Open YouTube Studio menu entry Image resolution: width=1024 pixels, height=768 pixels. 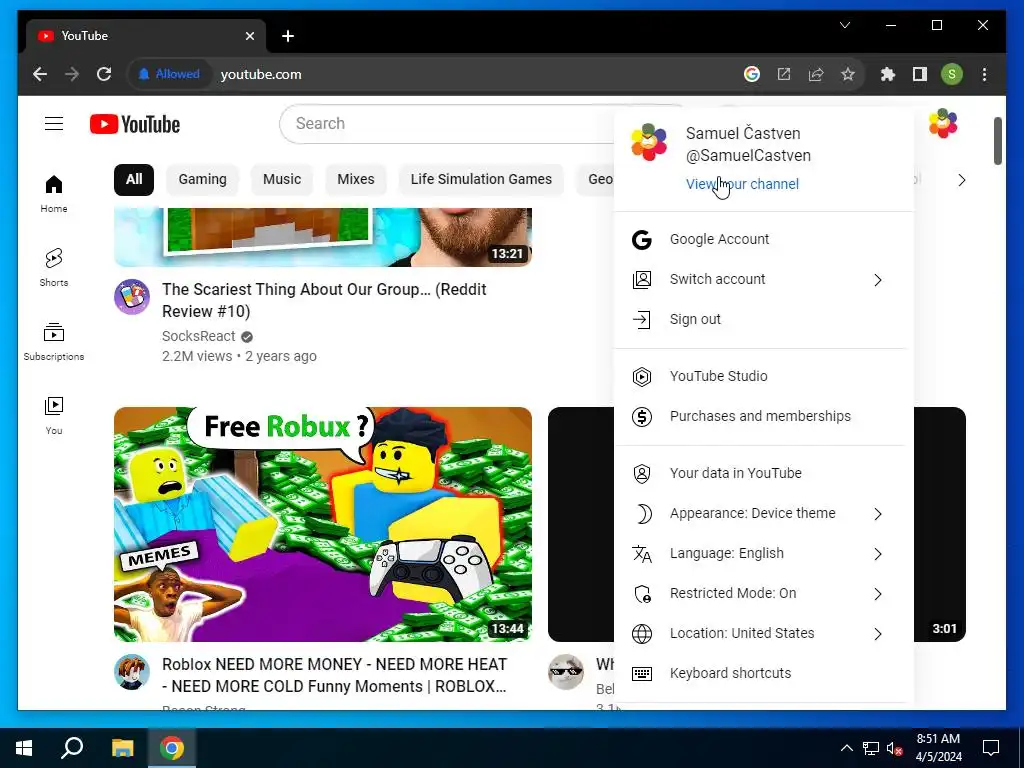[761, 377]
